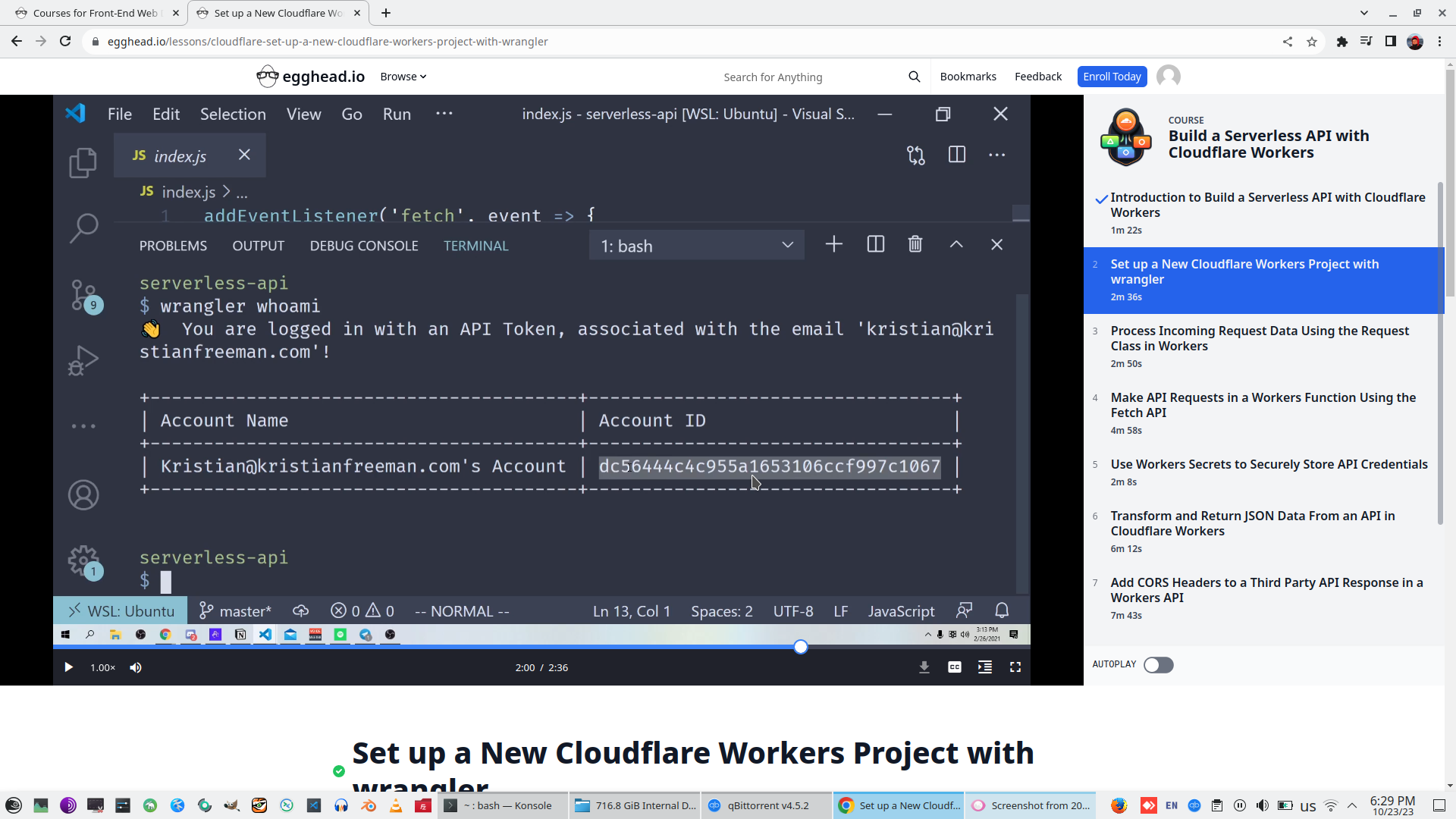Open qBittorrent from the taskbar
This screenshot has height=819, width=1456.
[766, 805]
